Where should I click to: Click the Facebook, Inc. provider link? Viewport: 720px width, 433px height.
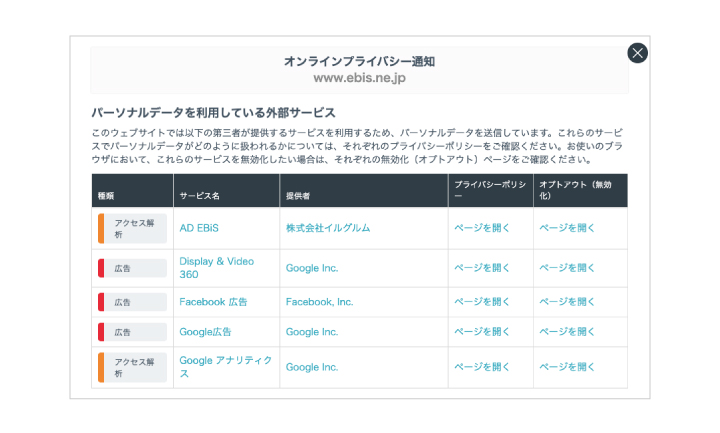click(319, 302)
